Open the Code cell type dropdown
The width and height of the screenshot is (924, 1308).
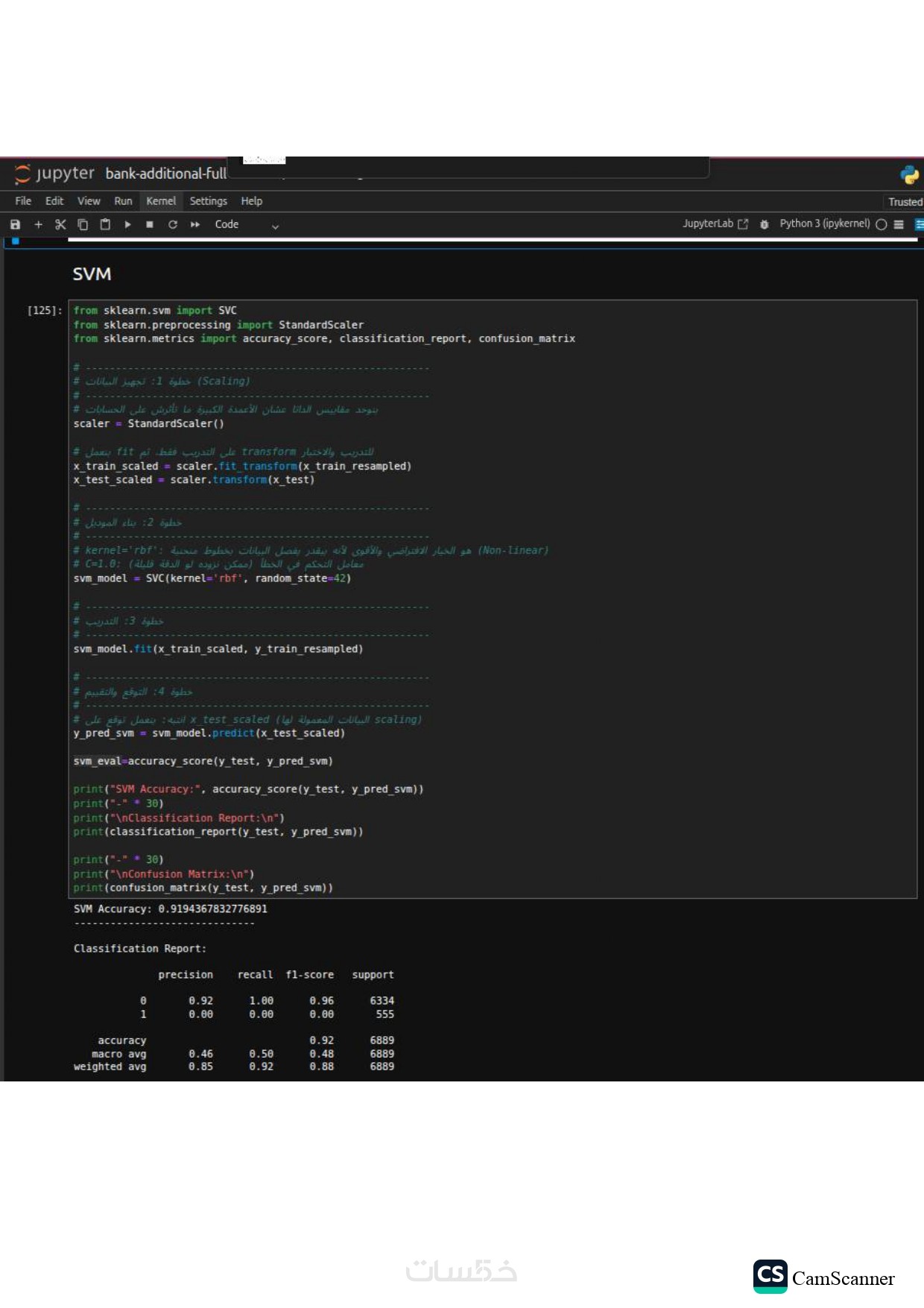(247, 224)
